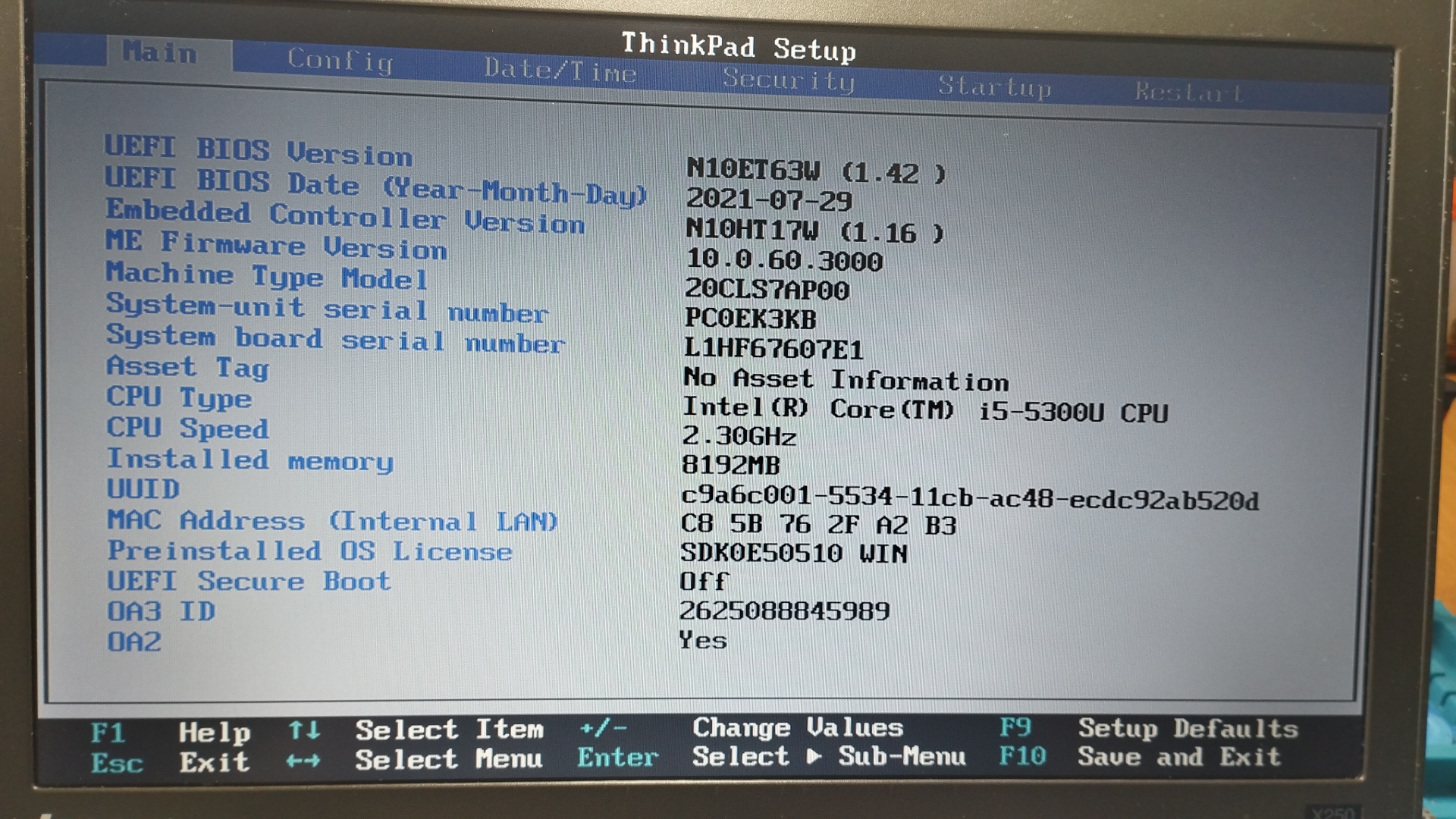Go to the Startup tab
1456x819 pixels.
point(994,87)
